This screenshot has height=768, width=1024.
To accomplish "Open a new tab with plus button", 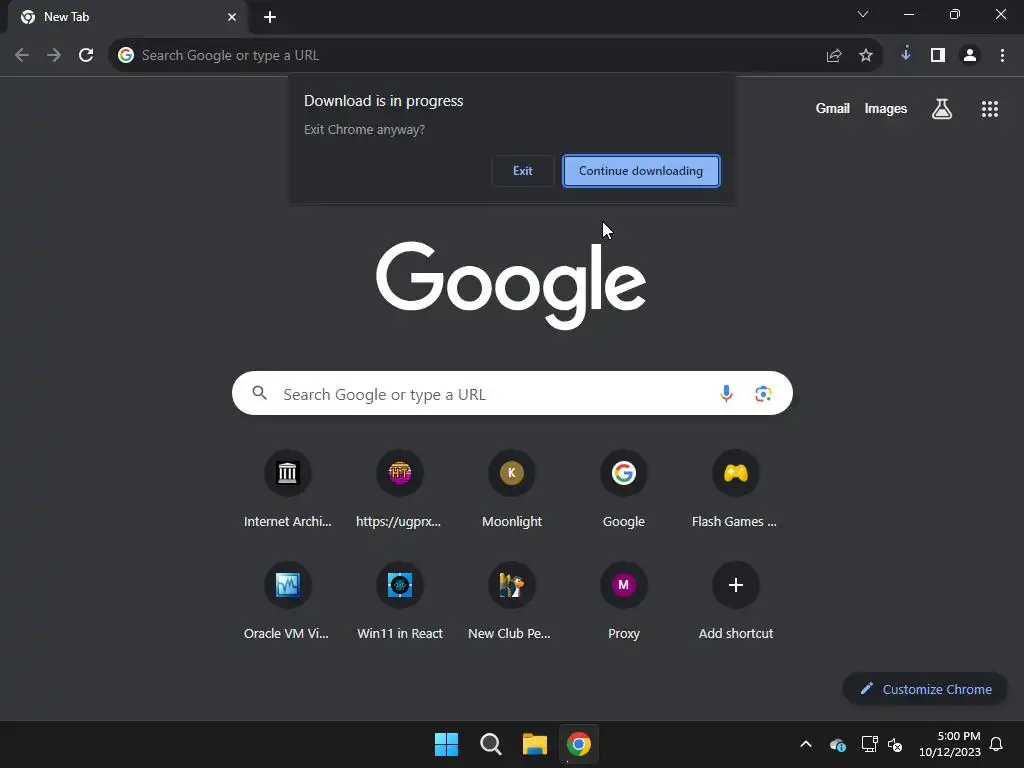I will 270,18.
